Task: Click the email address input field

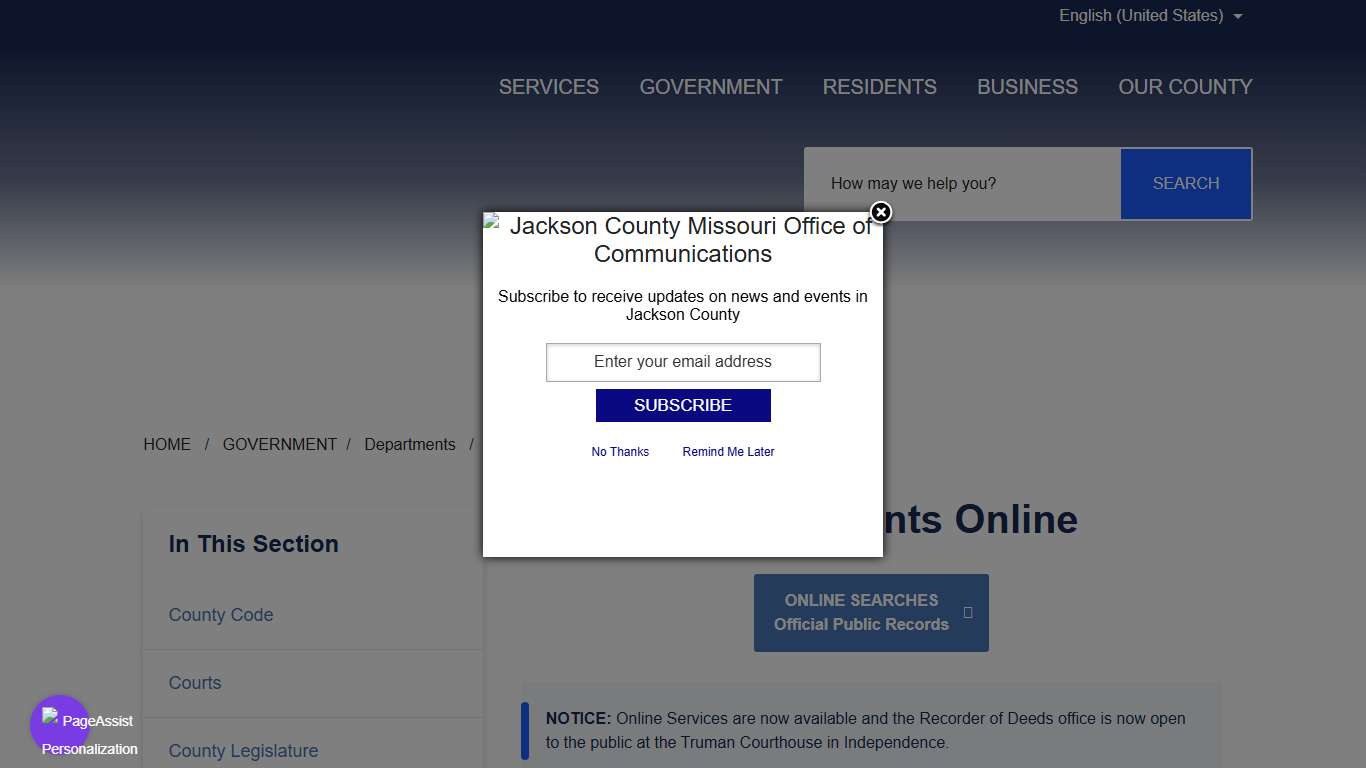Action: tap(683, 362)
